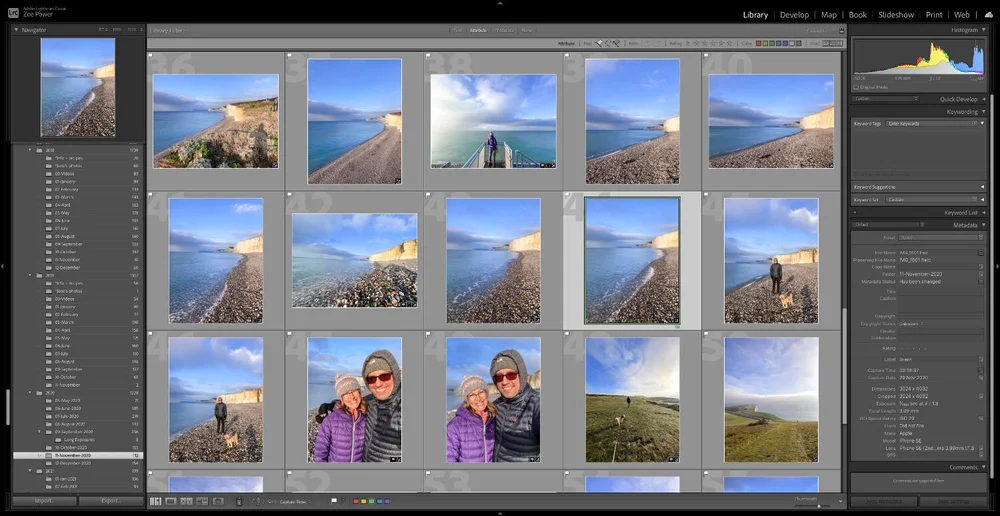Viewport: 1000px width, 516px height.
Task: Toggle the Original Photo checkbox
Action: pos(855,87)
